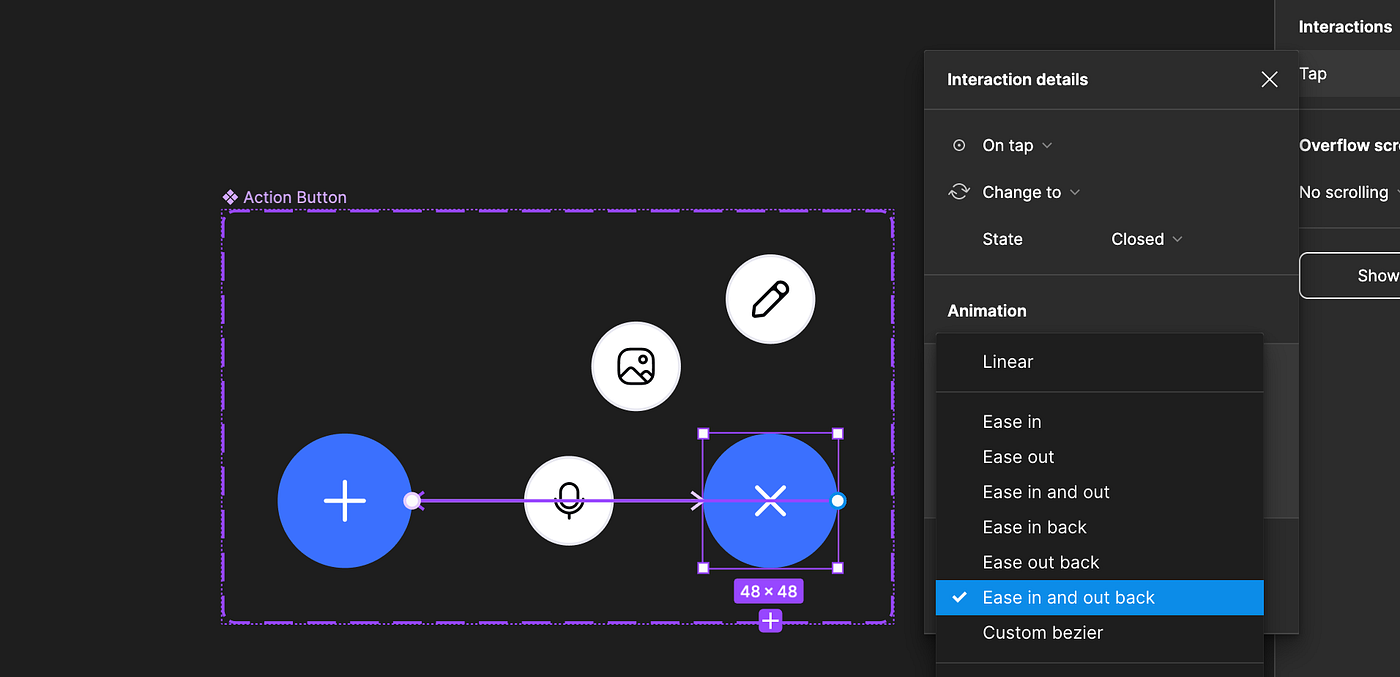1400x677 pixels.
Task: Select Custom bezier easing option
Action: pyautogui.click(x=1043, y=632)
